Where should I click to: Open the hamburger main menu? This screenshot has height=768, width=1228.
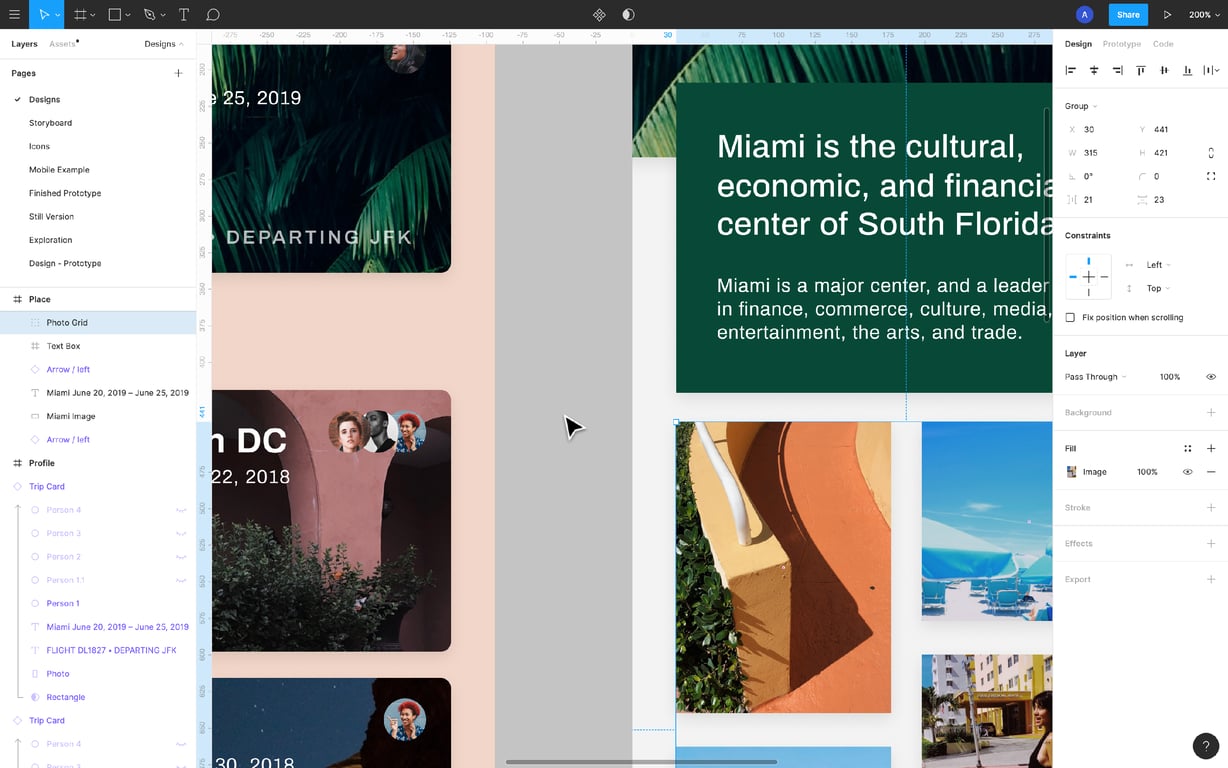(x=14, y=15)
